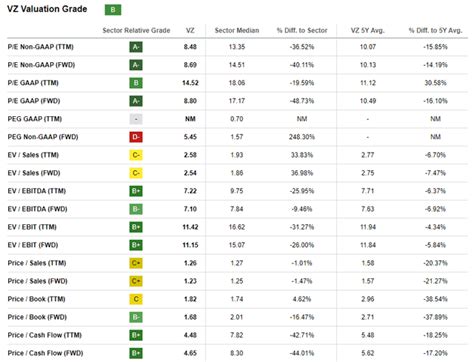This screenshot has height=362, width=474.
Task: Select the yellow C- badge for EV / Sales (TTM)
Action: coord(136,155)
